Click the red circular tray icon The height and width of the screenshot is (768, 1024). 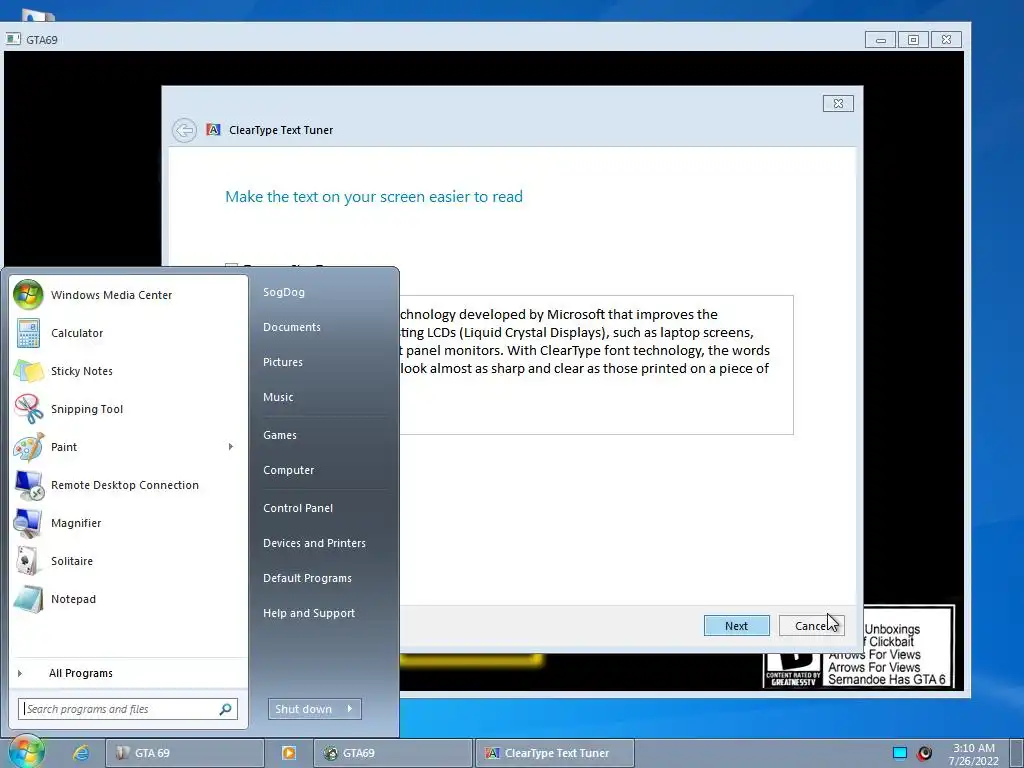[924, 753]
